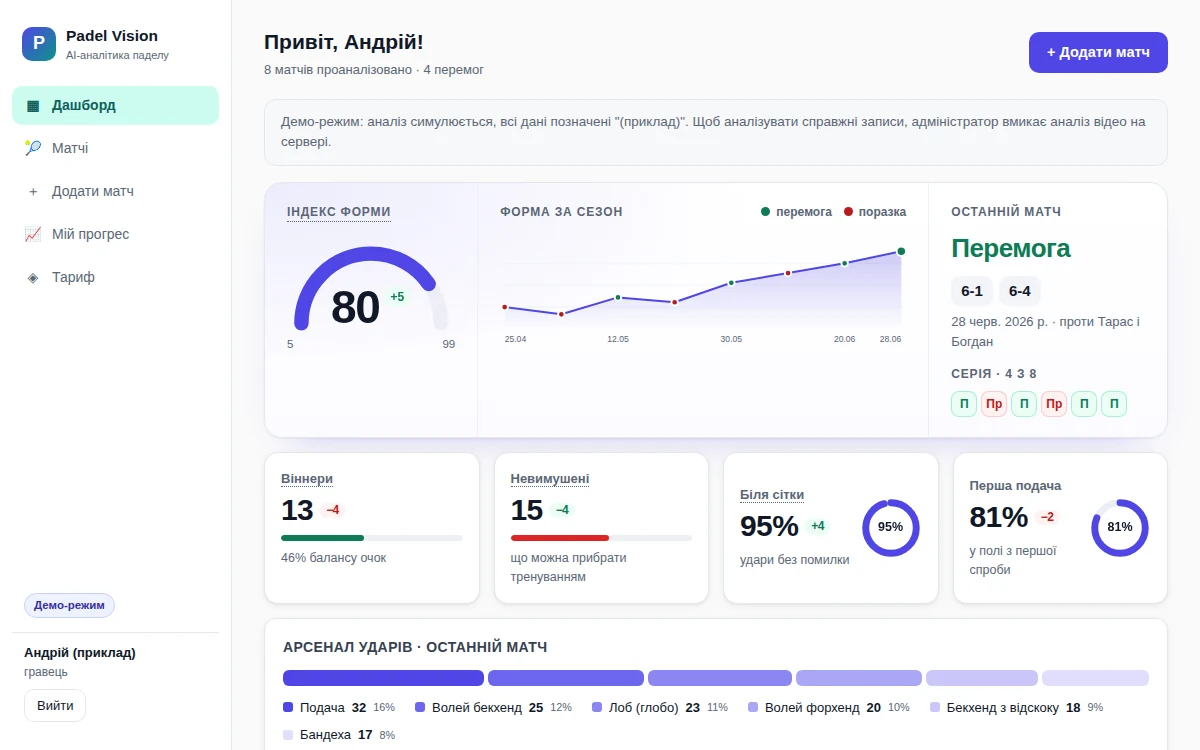The width and height of the screenshot is (1200, 750).
Task: Click the chart point above 20.06
Action: point(845,263)
